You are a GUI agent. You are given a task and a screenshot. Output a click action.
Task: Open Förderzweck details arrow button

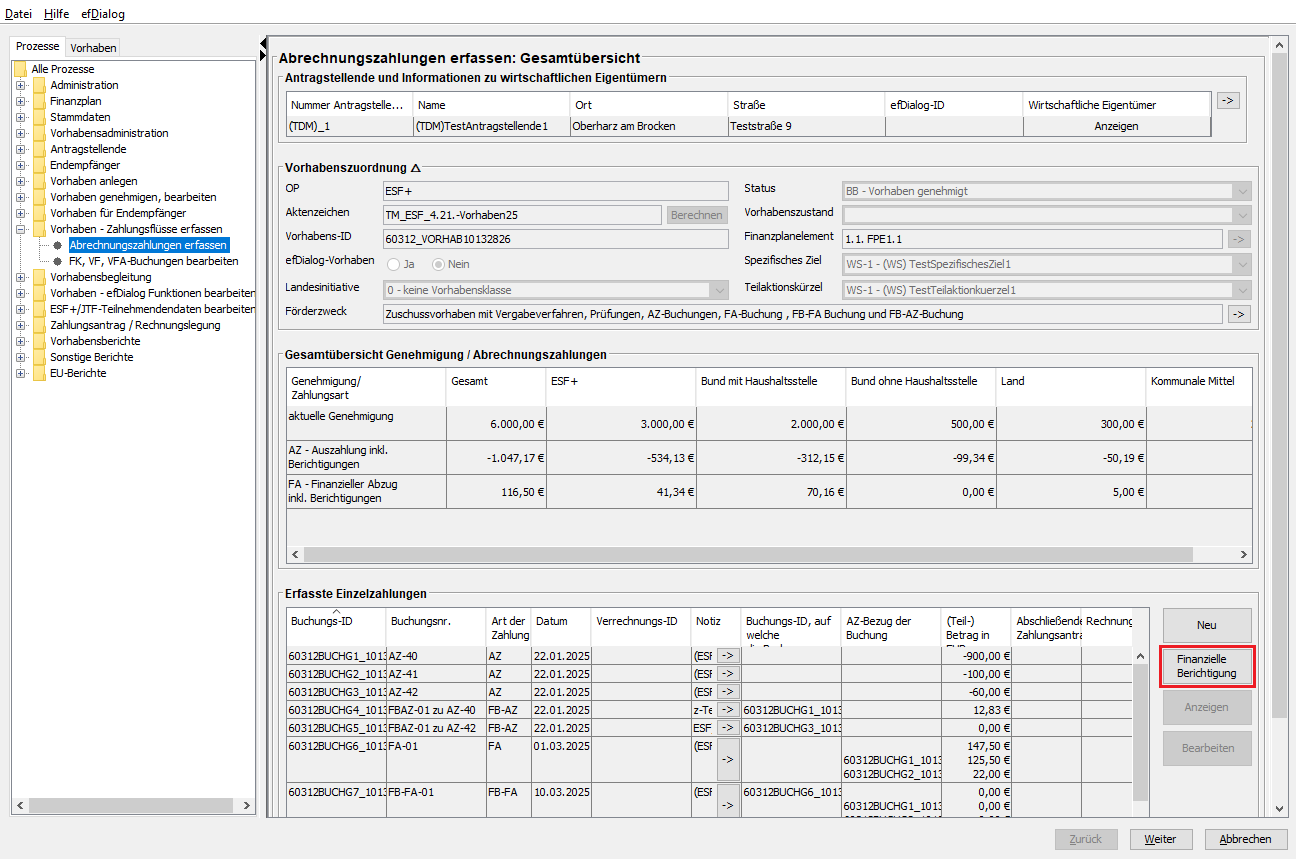(x=1239, y=314)
